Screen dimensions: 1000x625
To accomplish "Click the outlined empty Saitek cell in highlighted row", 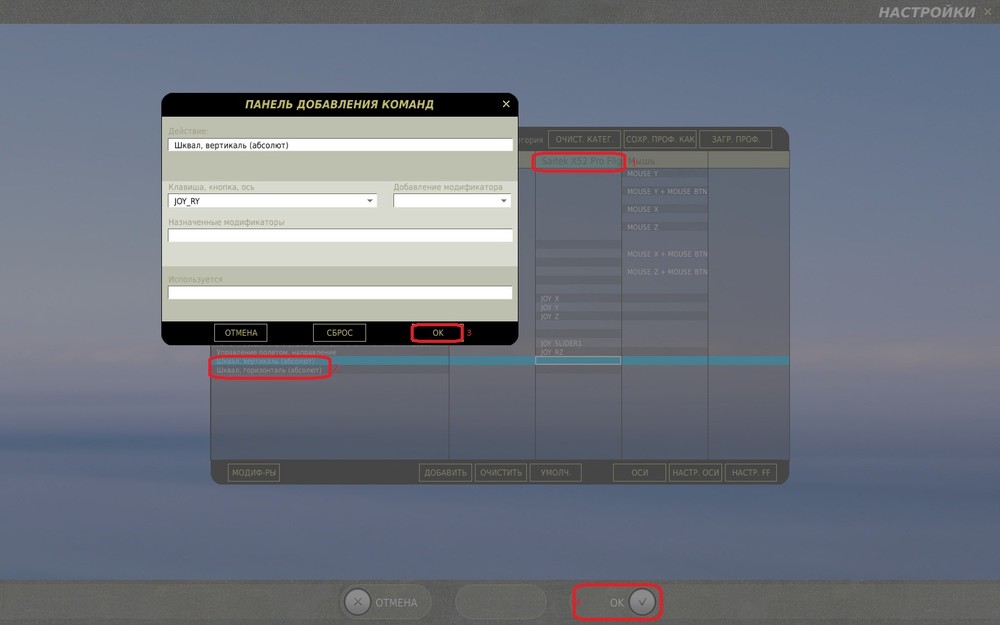I will point(578,361).
